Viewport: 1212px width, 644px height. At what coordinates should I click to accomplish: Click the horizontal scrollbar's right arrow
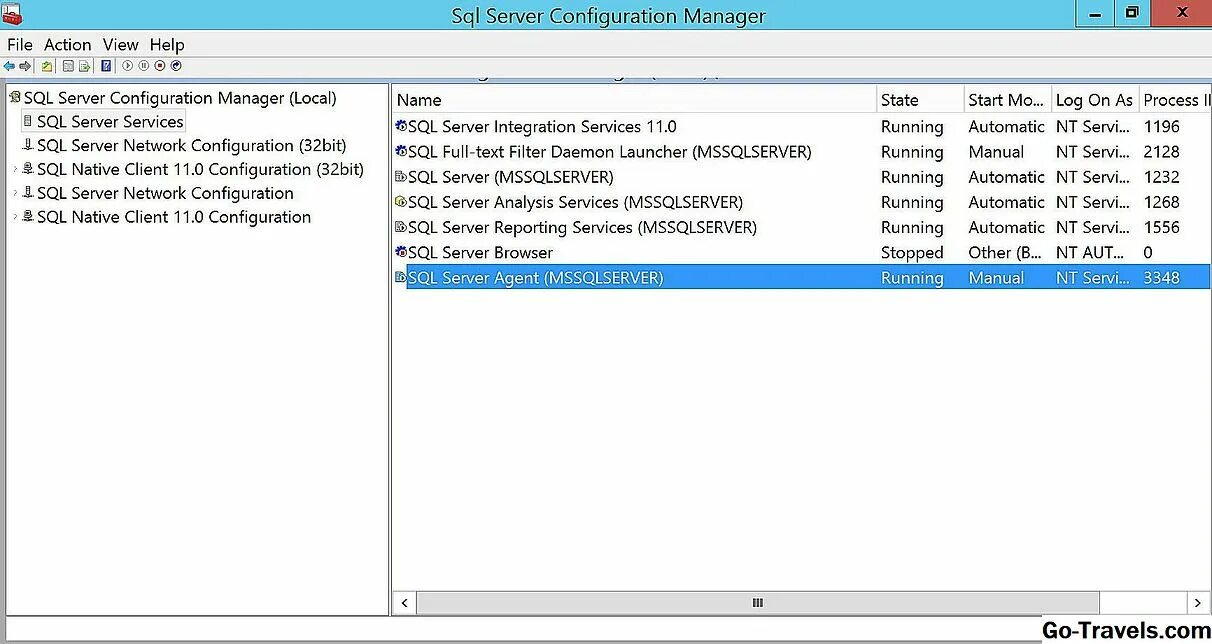click(x=1197, y=603)
